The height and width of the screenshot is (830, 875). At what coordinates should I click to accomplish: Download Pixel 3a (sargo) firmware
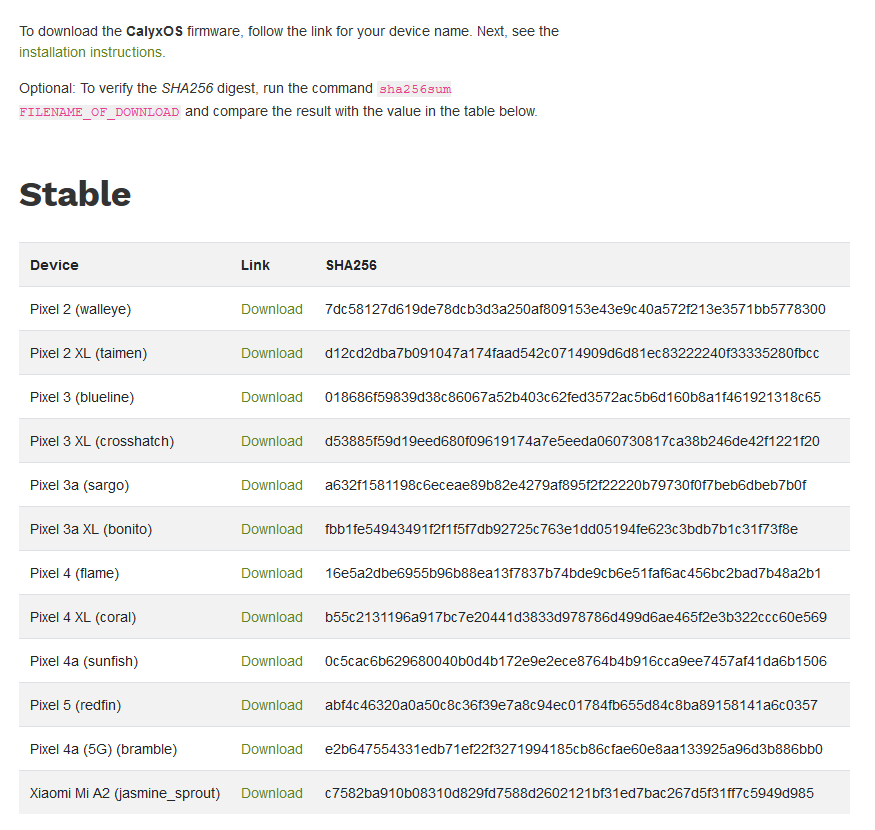[271, 485]
